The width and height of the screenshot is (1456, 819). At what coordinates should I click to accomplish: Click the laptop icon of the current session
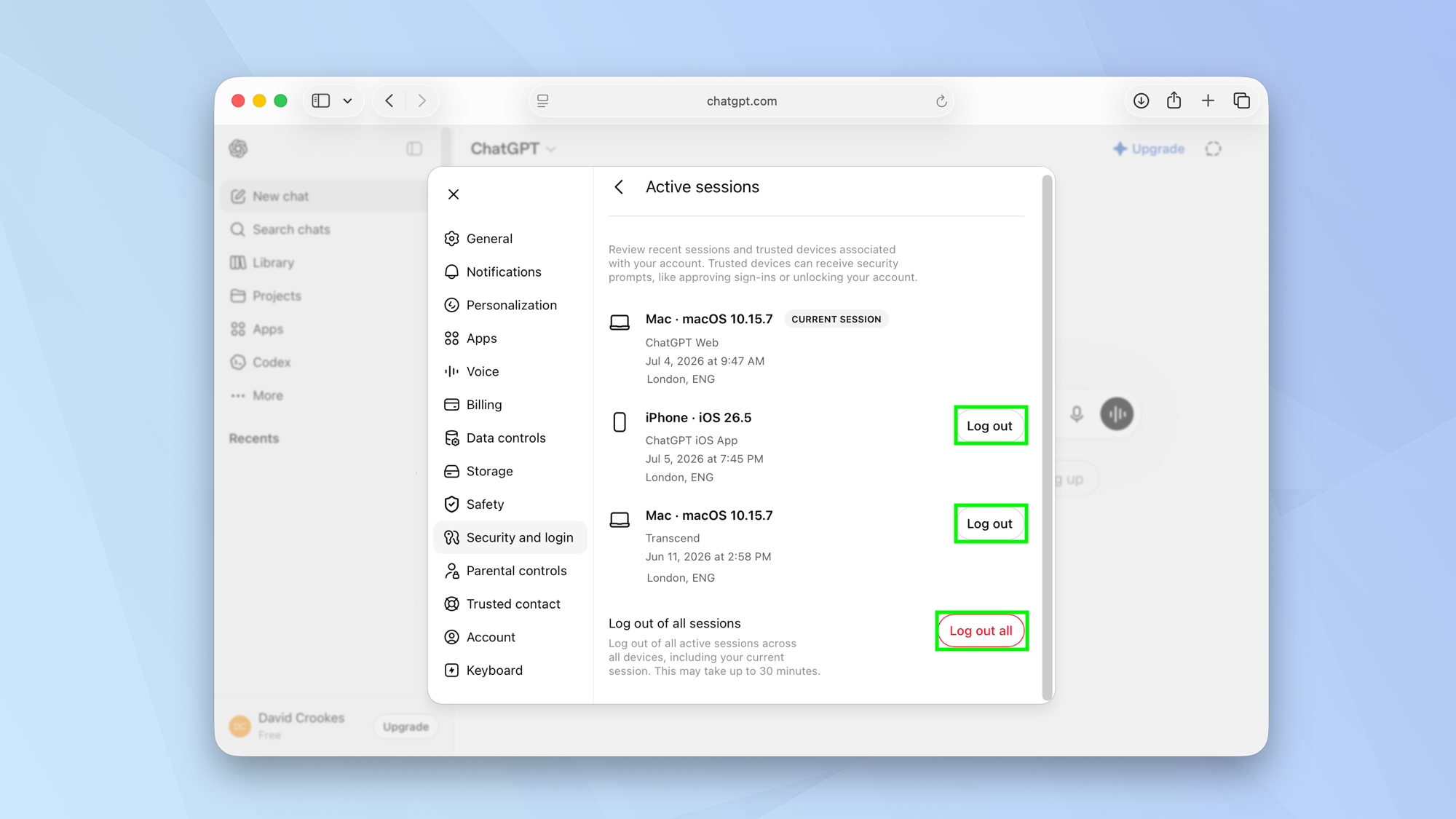click(x=620, y=323)
